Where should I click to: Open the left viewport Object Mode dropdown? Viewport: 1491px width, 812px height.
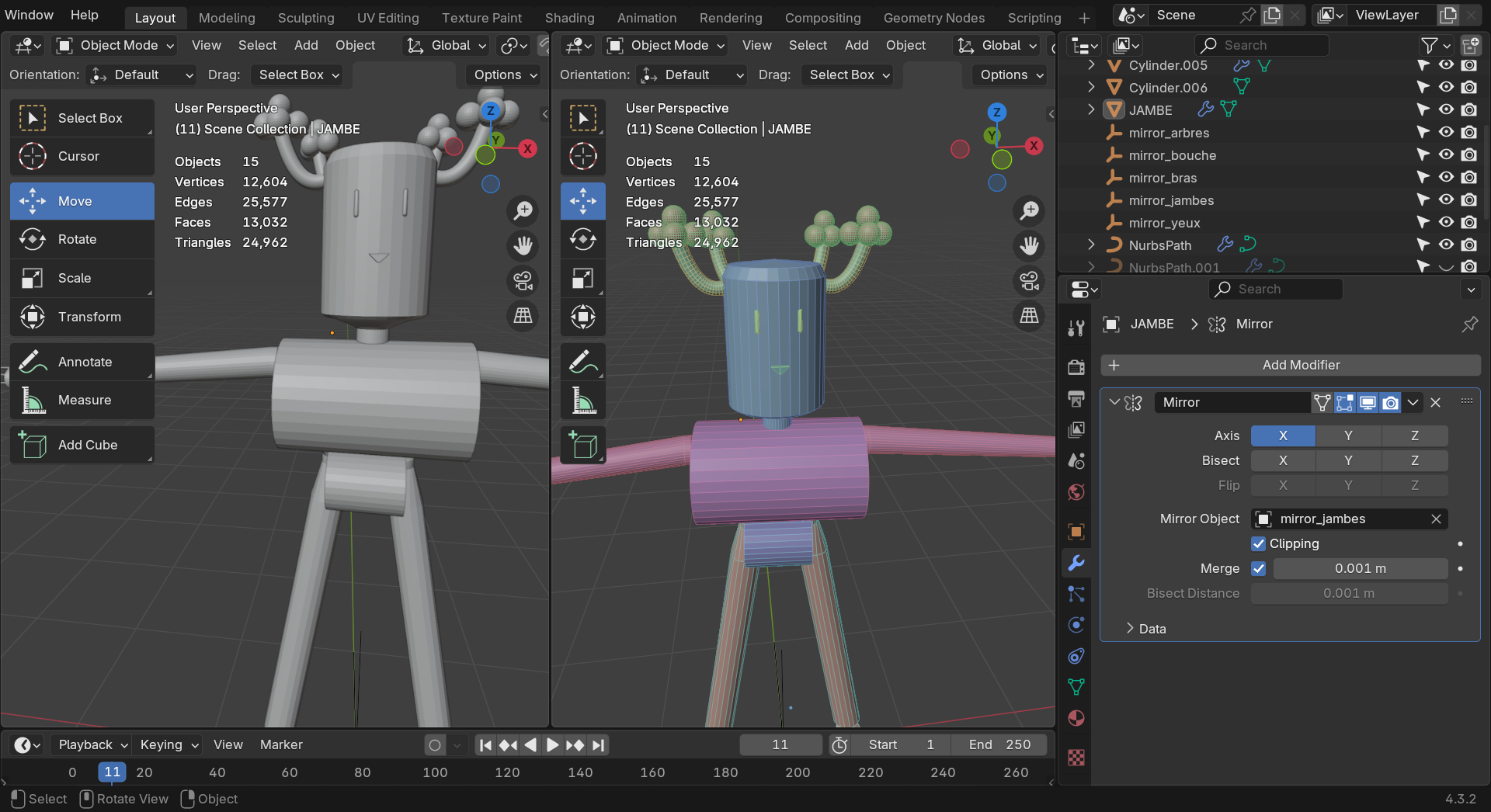(115, 46)
